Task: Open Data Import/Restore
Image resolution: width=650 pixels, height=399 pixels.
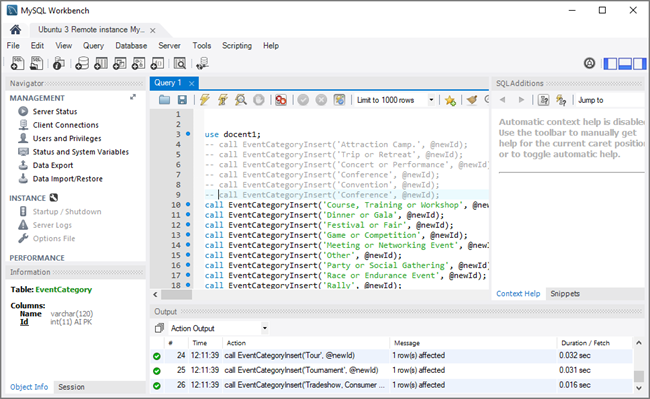Action: click(68, 179)
